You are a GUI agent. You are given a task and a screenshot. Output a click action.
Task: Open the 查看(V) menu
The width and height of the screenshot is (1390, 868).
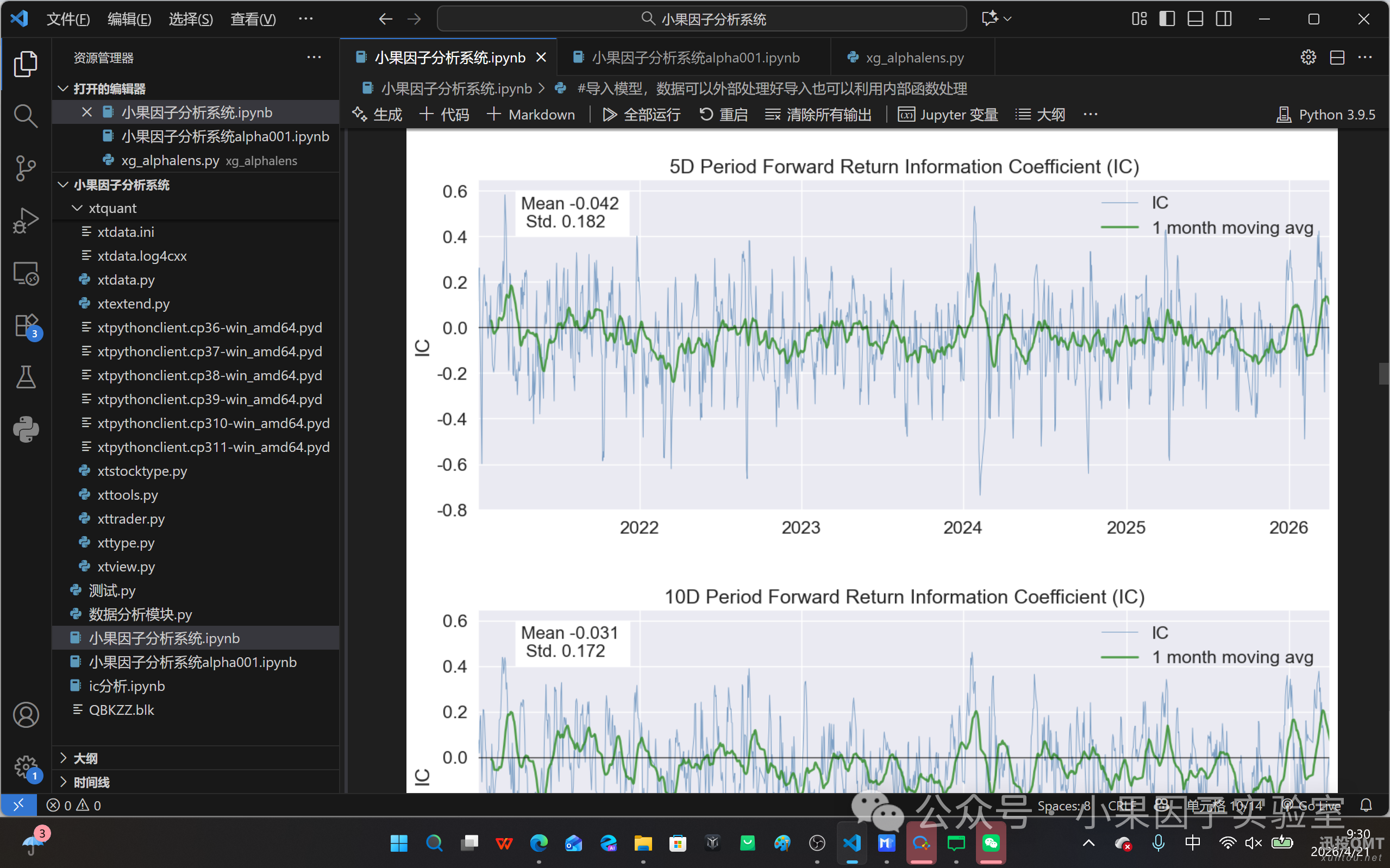click(253, 19)
